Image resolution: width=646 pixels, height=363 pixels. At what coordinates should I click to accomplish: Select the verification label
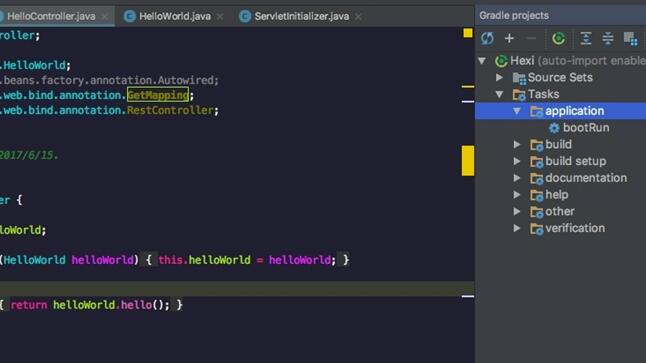coord(575,228)
